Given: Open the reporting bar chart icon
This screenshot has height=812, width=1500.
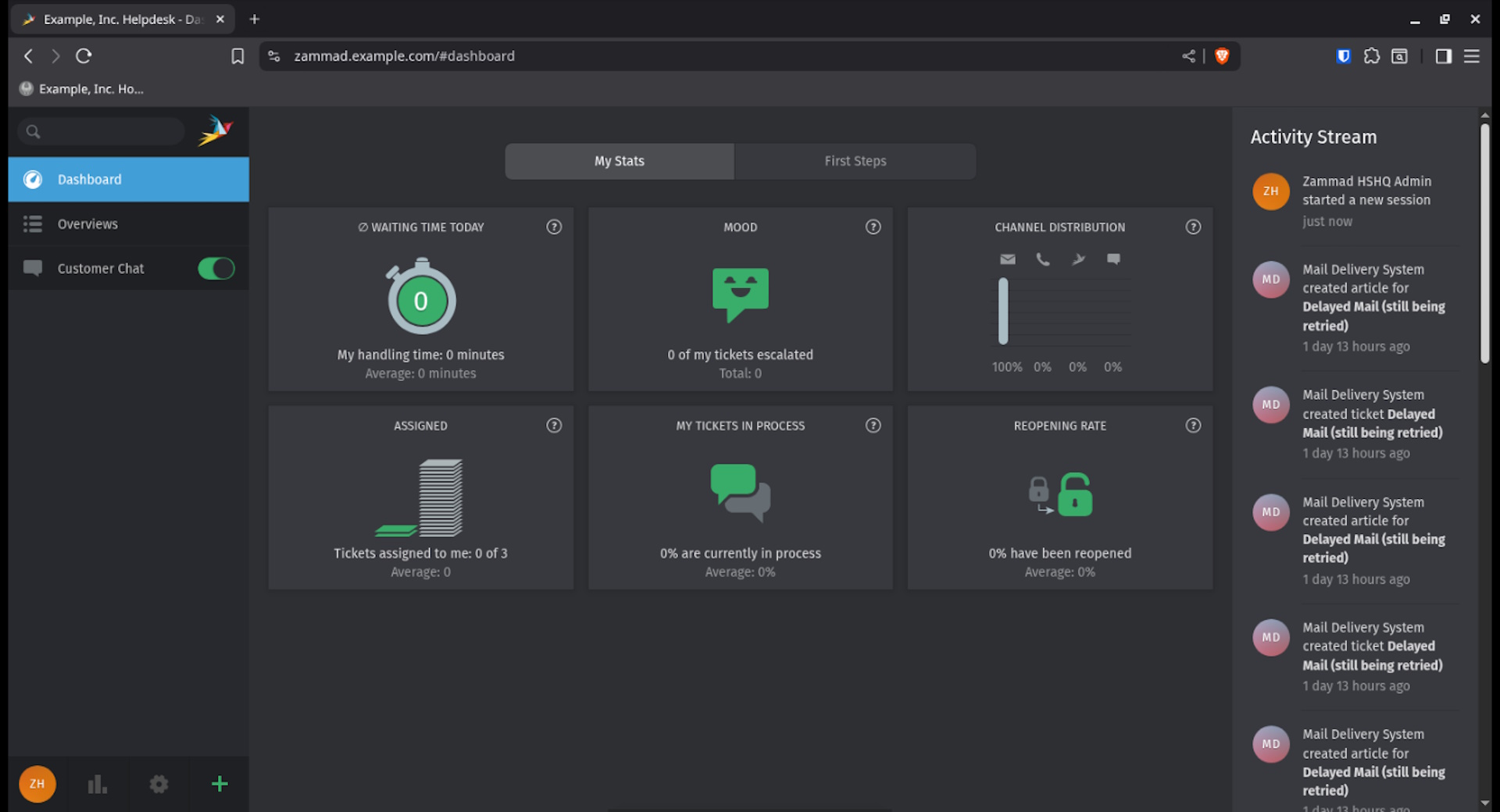Looking at the screenshot, I should 97,784.
